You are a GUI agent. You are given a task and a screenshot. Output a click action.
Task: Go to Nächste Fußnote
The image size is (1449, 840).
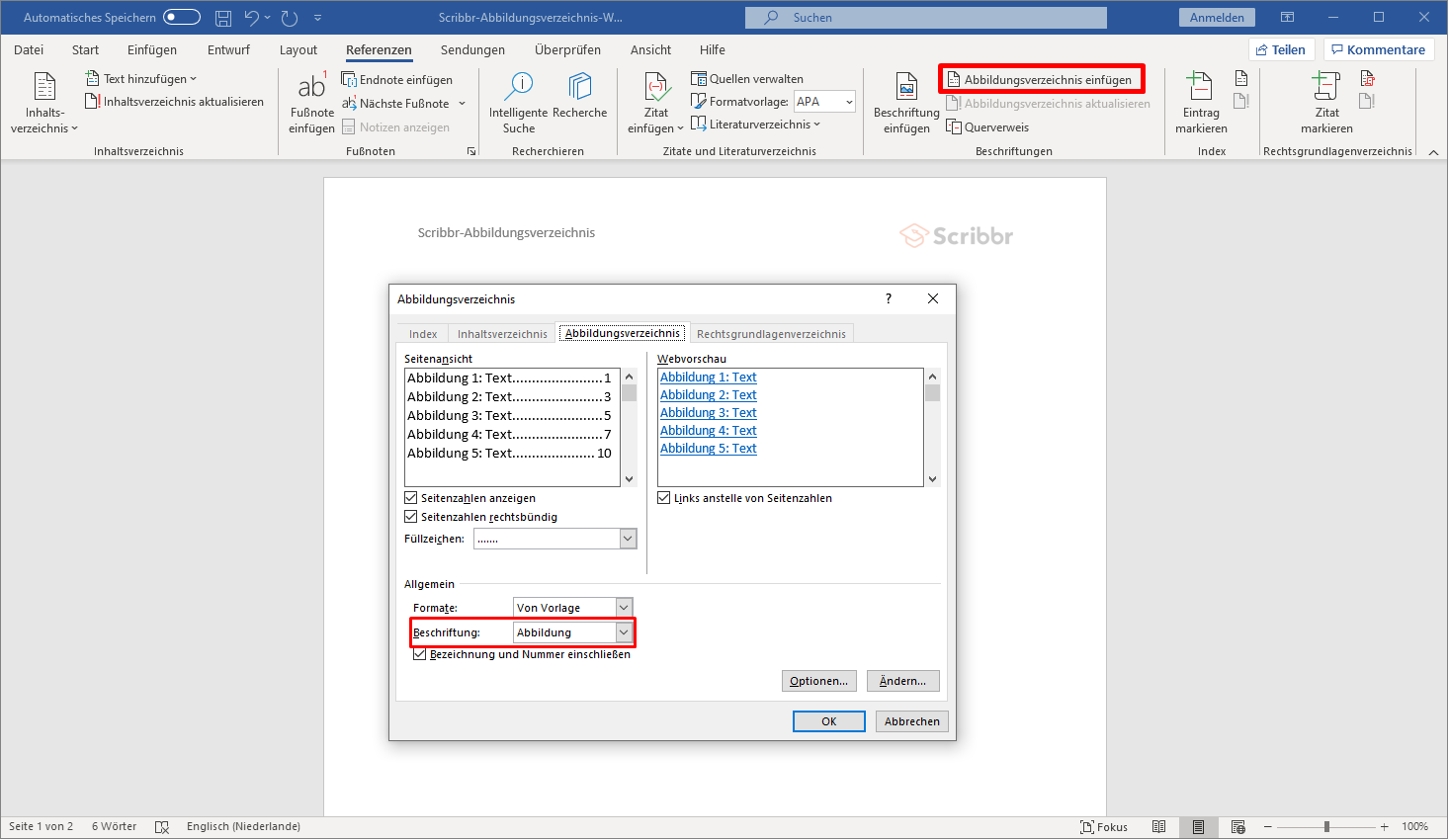click(x=395, y=104)
